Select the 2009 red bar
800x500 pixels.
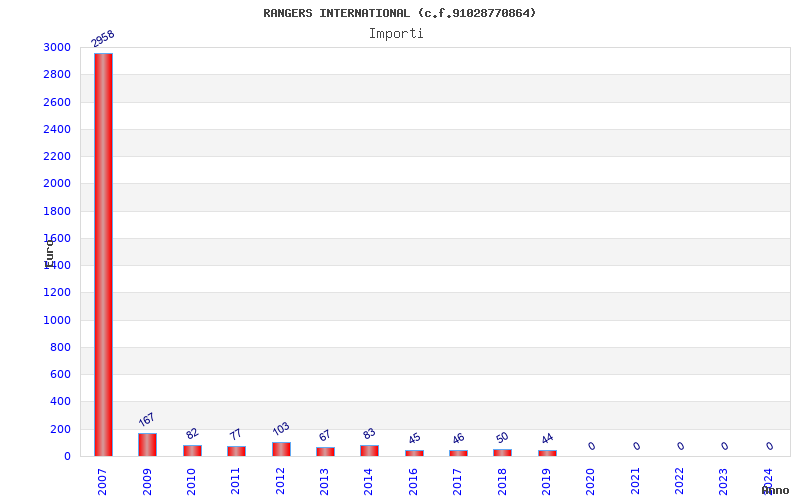147,445
